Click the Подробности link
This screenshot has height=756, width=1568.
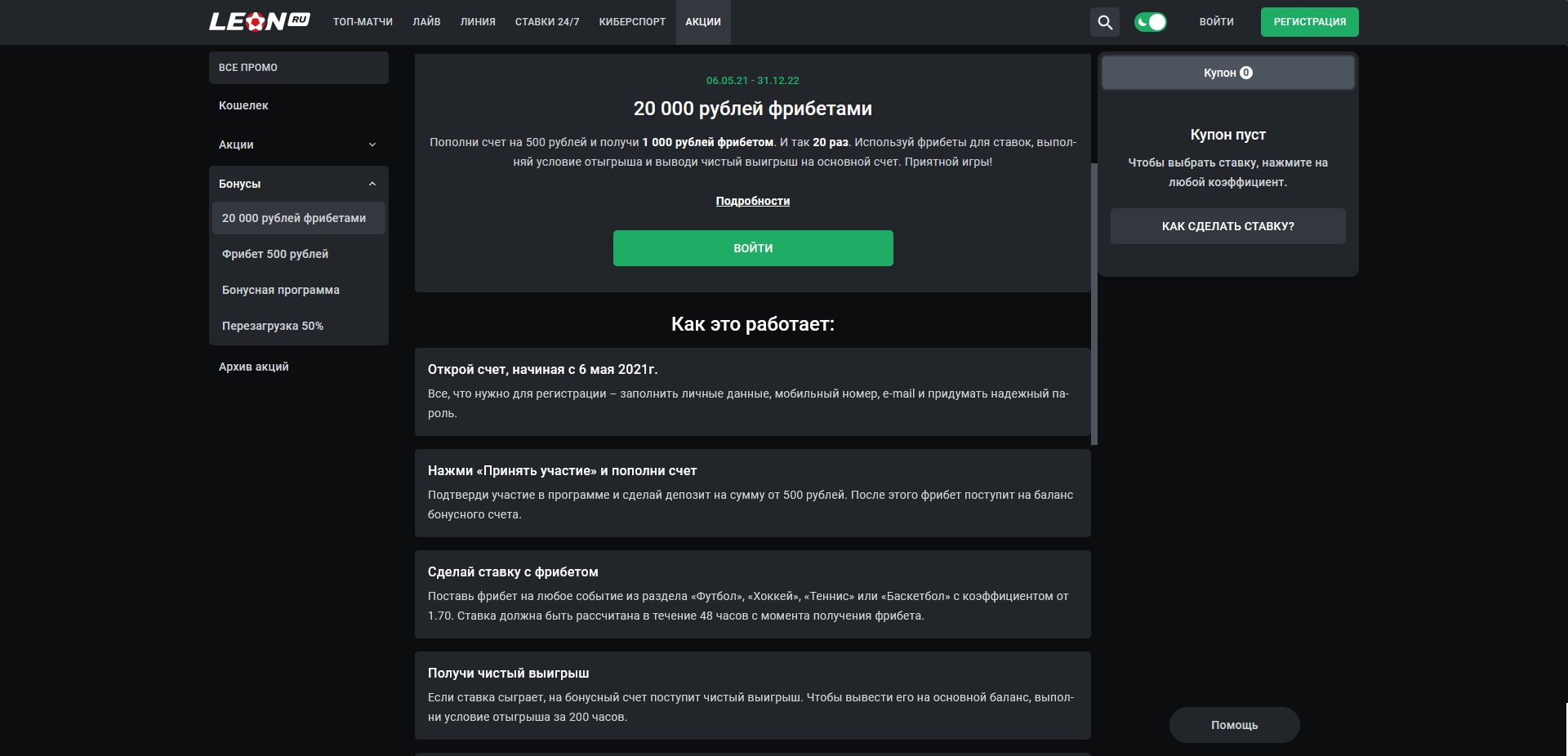(753, 201)
